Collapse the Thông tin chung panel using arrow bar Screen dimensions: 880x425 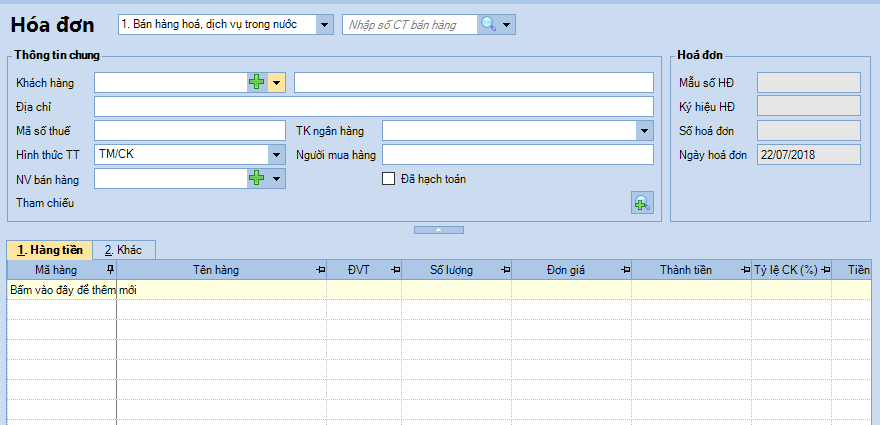[x=439, y=230]
